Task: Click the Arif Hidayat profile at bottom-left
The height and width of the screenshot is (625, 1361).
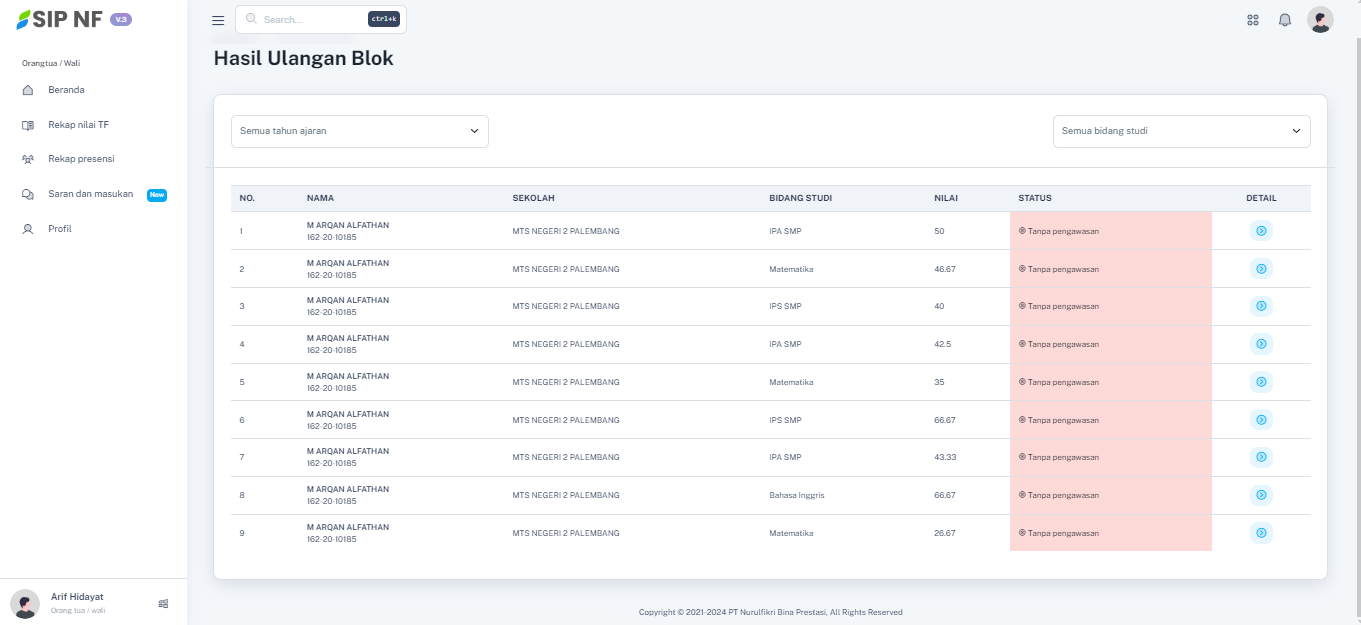Action: pos(77,602)
